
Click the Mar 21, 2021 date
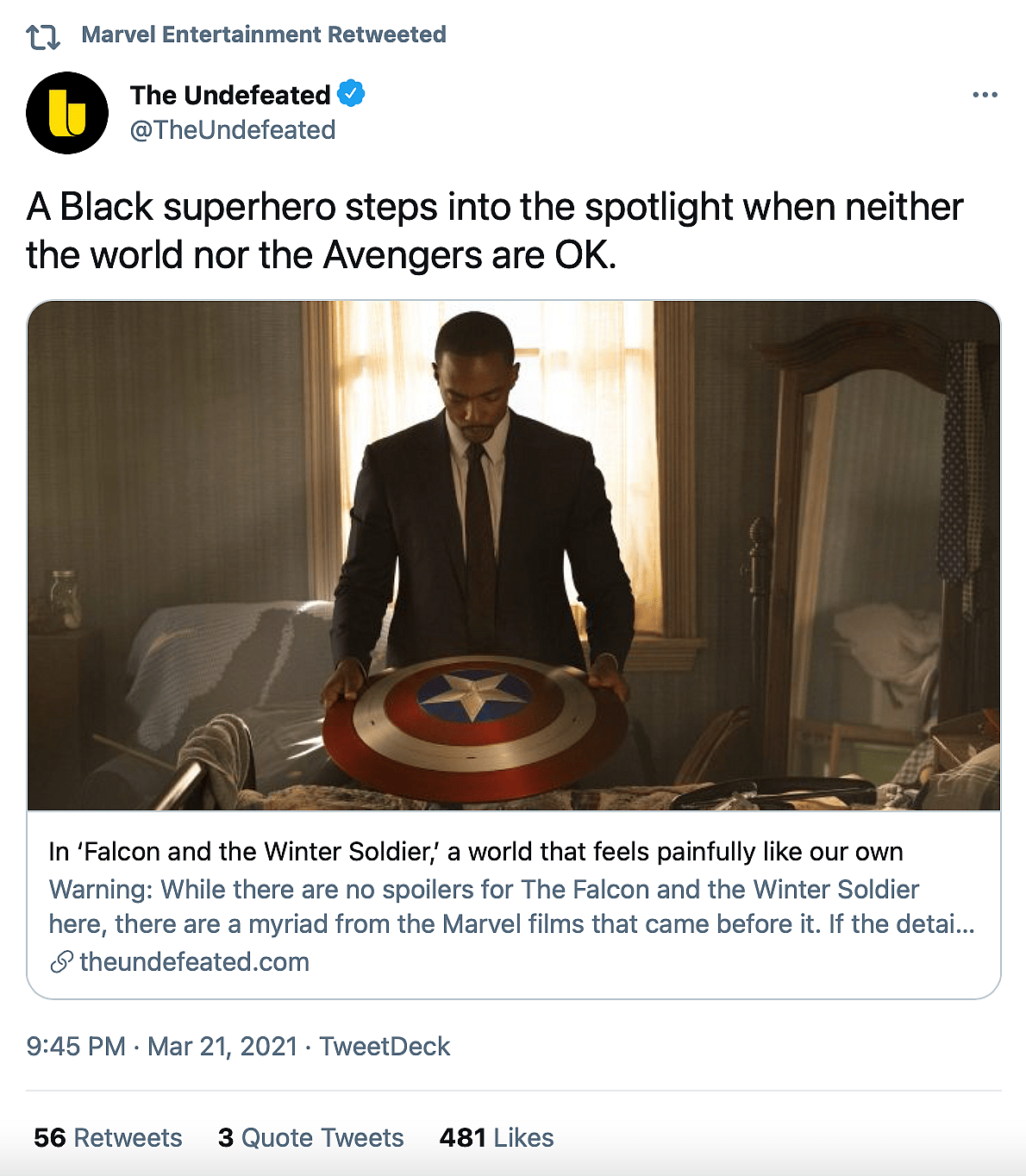click(x=222, y=1047)
